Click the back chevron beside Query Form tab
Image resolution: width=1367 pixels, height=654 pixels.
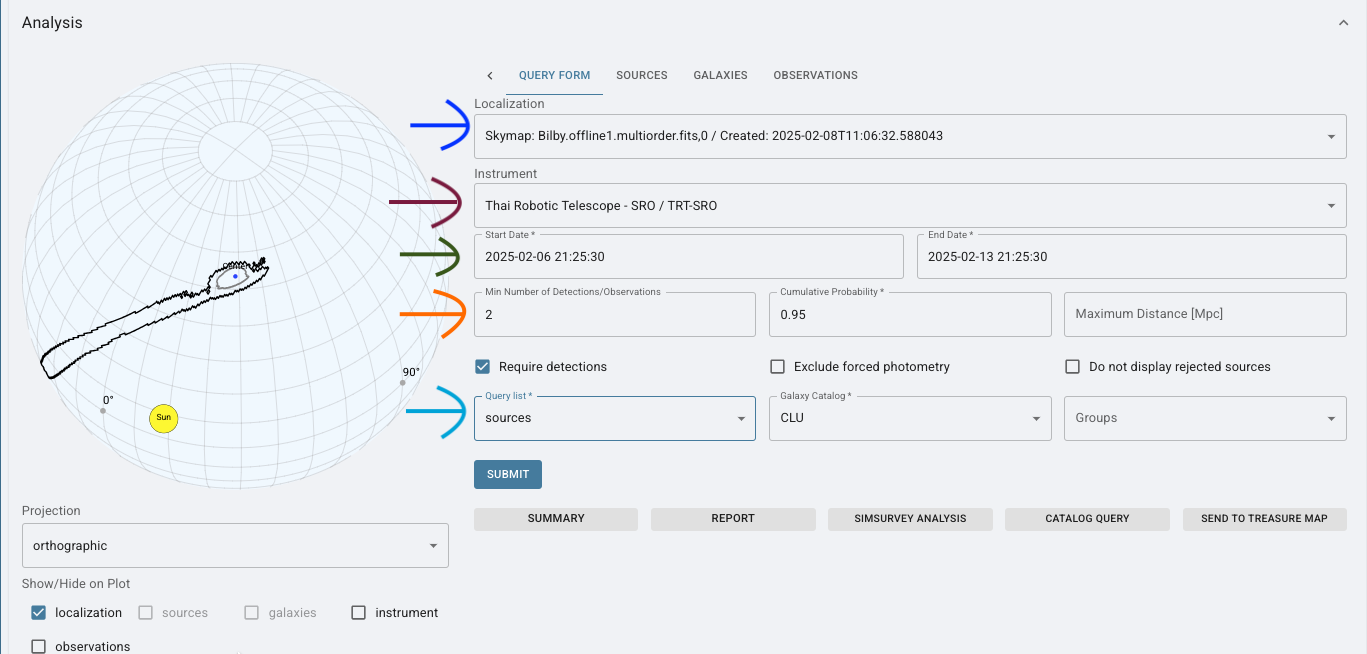pyautogui.click(x=489, y=75)
